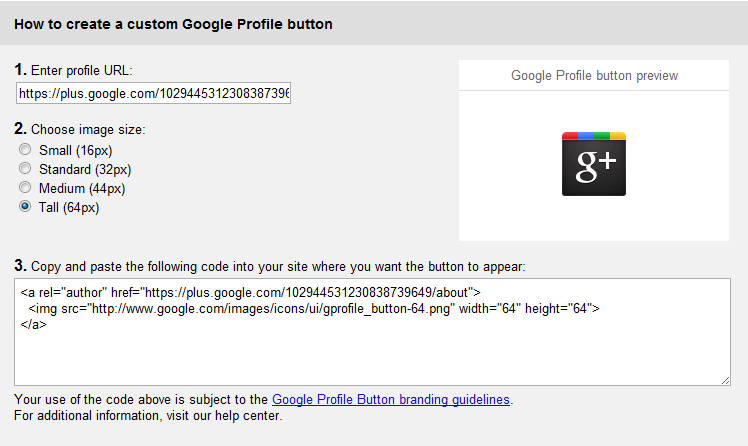The width and height of the screenshot is (748, 446).
Task: Click the closing '</a>' code line
Action: click(x=33, y=324)
